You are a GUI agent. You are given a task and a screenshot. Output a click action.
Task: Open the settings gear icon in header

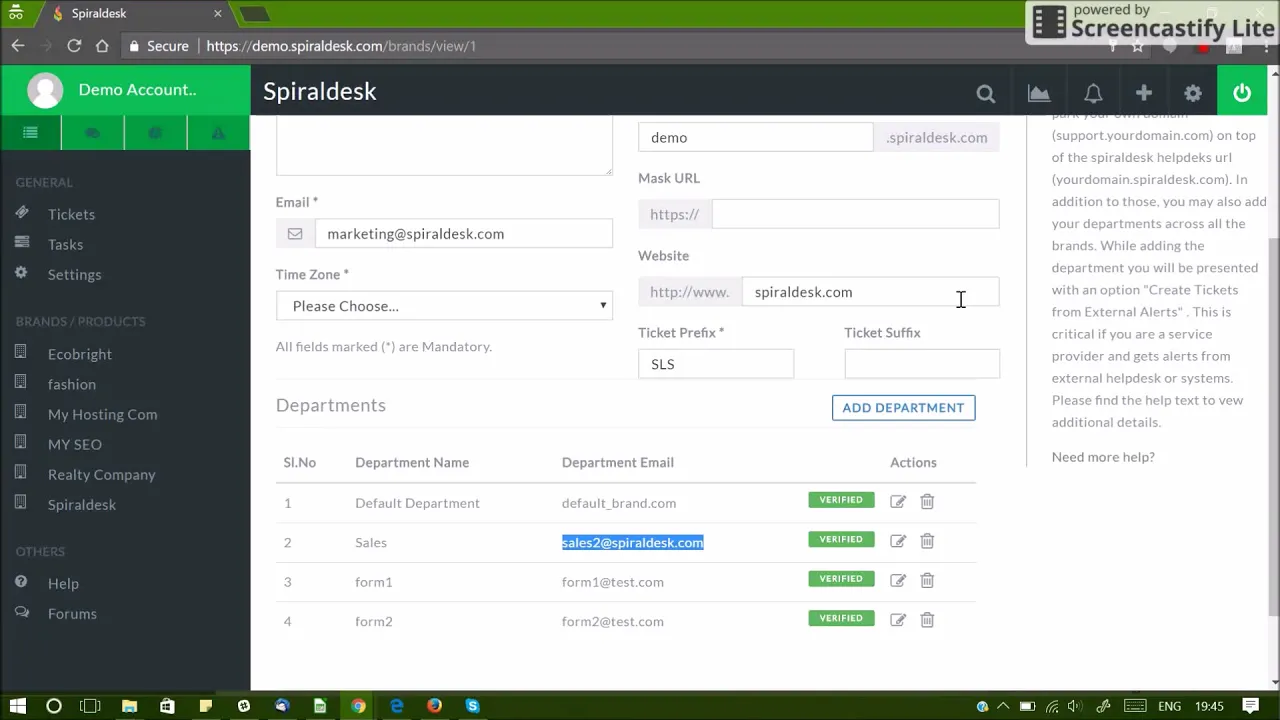point(1193,93)
